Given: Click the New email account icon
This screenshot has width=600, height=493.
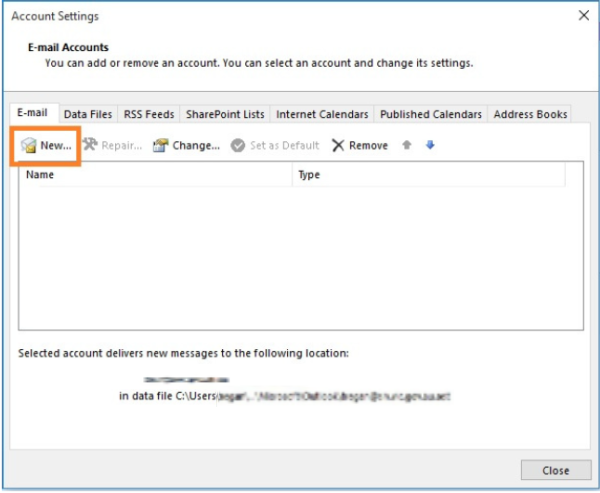Looking at the screenshot, I should pos(30,146).
